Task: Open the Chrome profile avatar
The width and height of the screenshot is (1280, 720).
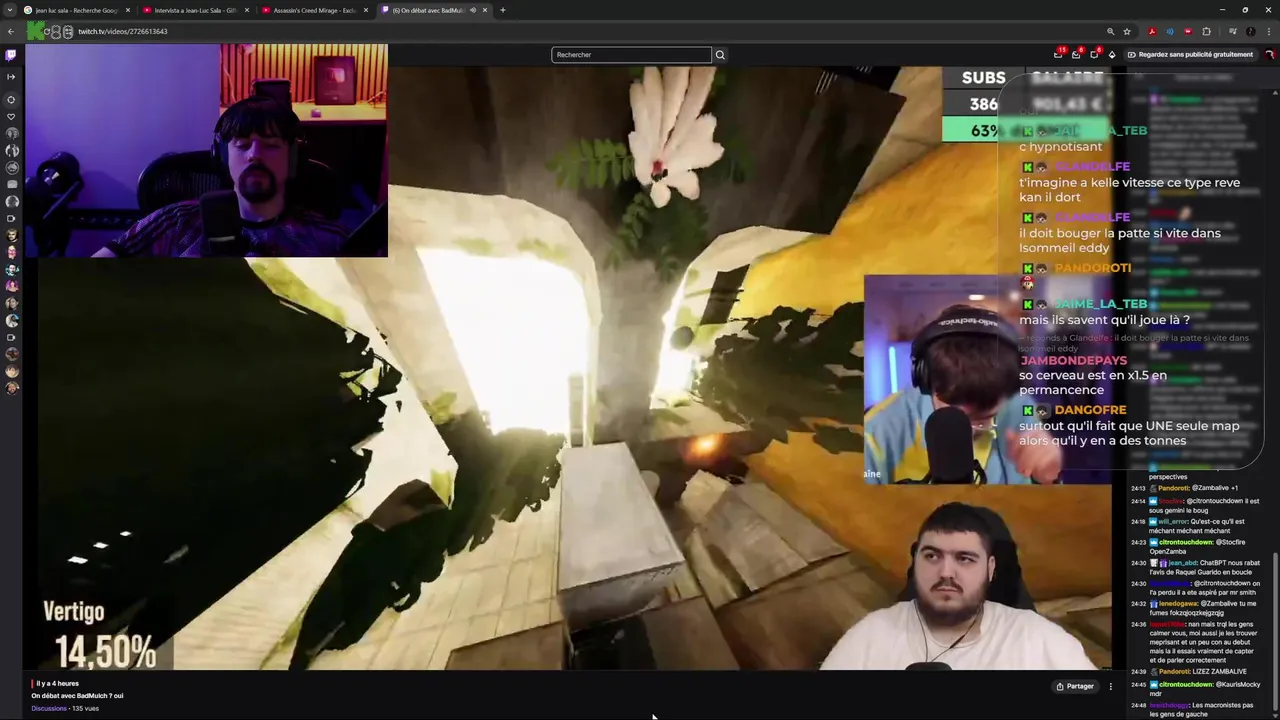Action: 1250,31
